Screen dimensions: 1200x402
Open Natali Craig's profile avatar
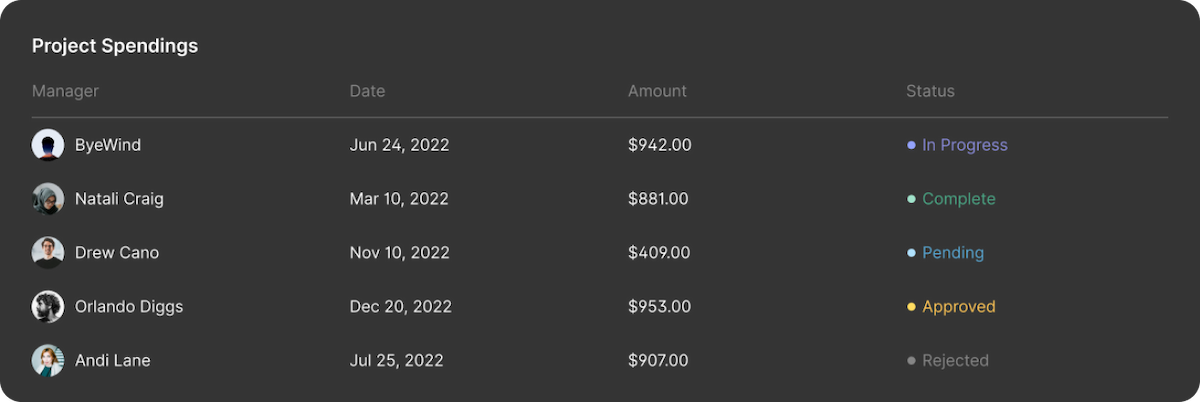pos(48,199)
